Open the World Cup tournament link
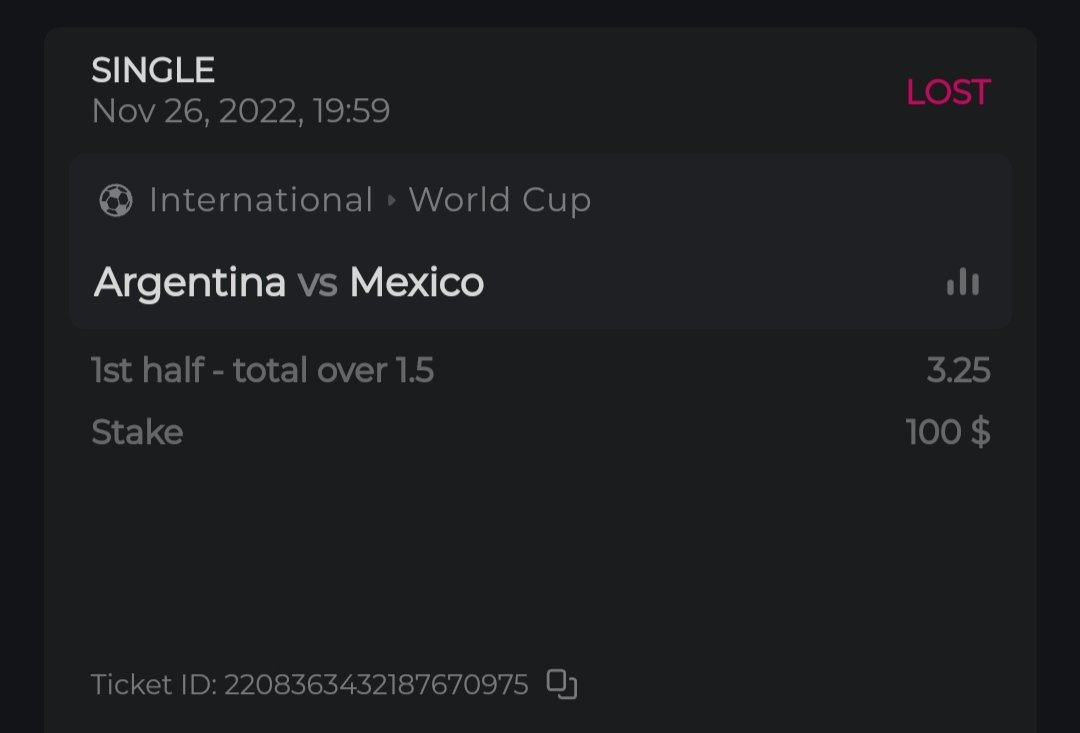 pyautogui.click(x=500, y=200)
